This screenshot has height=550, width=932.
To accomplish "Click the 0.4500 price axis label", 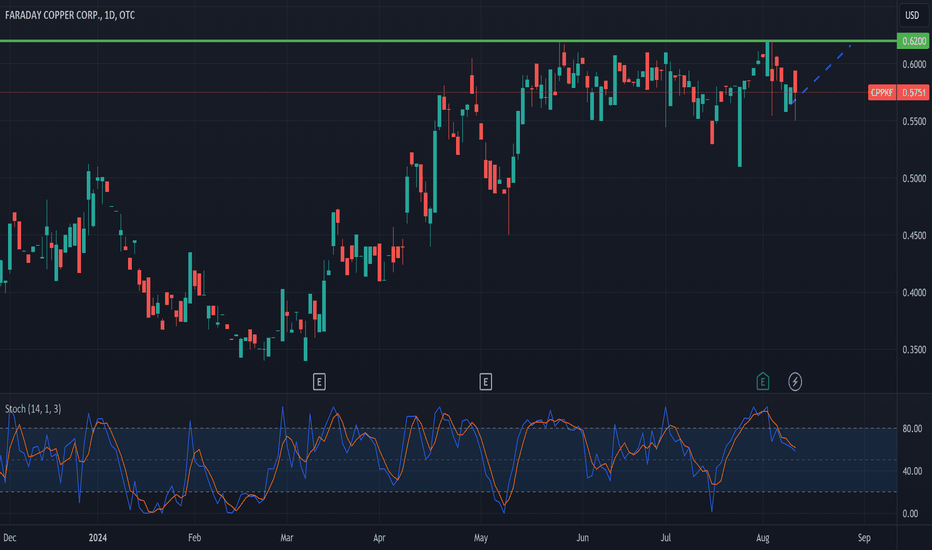I will pos(914,235).
